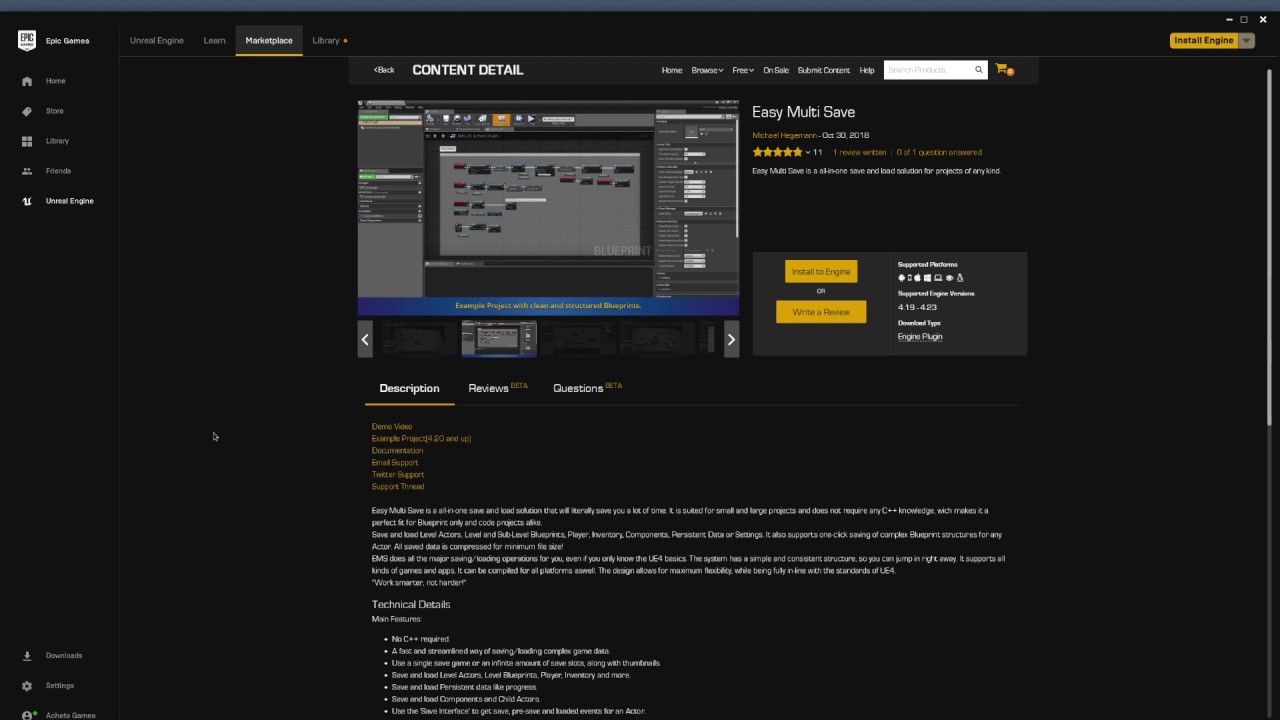Click Install to Engine button
The height and width of the screenshot is (720, 1280).
821,271
